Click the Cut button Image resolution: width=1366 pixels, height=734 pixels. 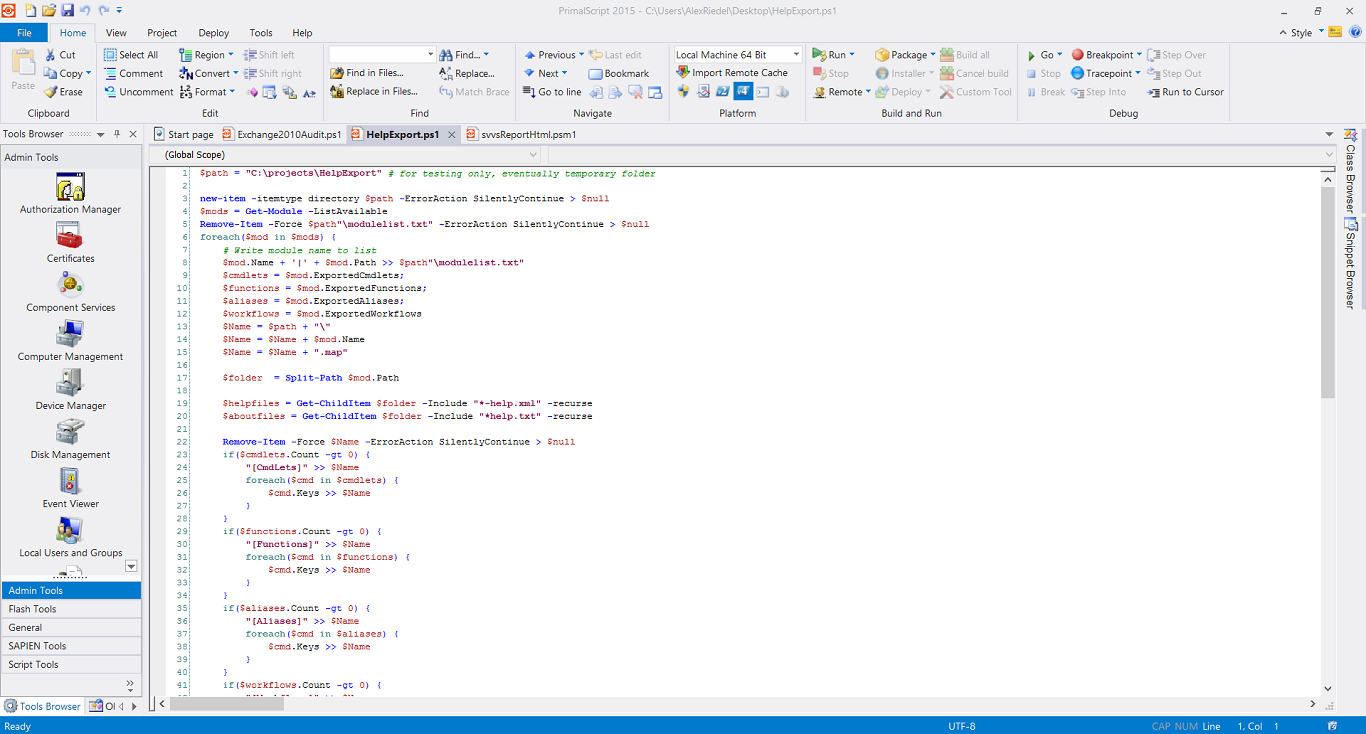click(60, 55)
